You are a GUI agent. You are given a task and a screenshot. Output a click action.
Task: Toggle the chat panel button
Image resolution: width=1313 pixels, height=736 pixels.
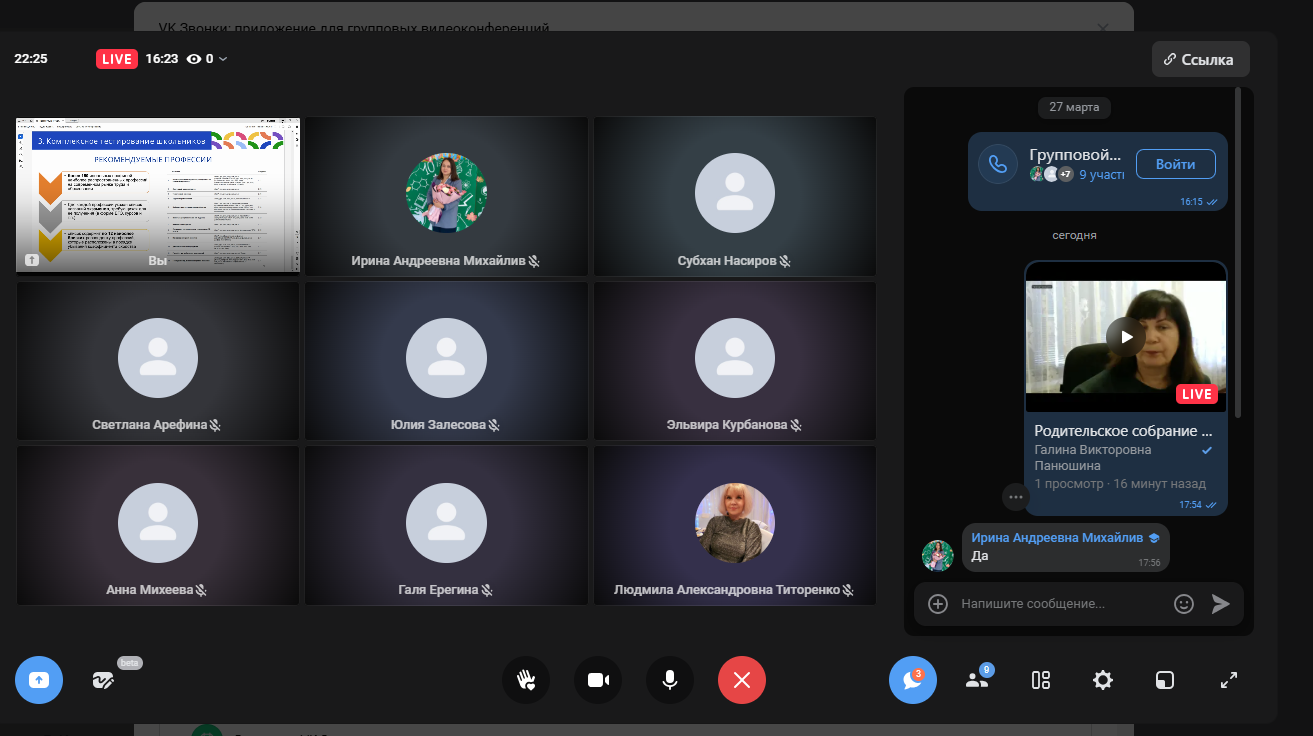coord(913,680)
